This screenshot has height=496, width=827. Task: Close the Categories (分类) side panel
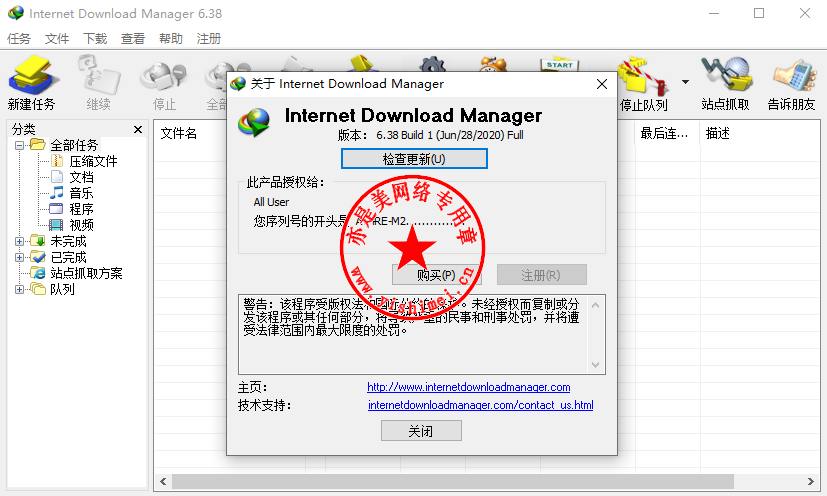coord(138,129)
